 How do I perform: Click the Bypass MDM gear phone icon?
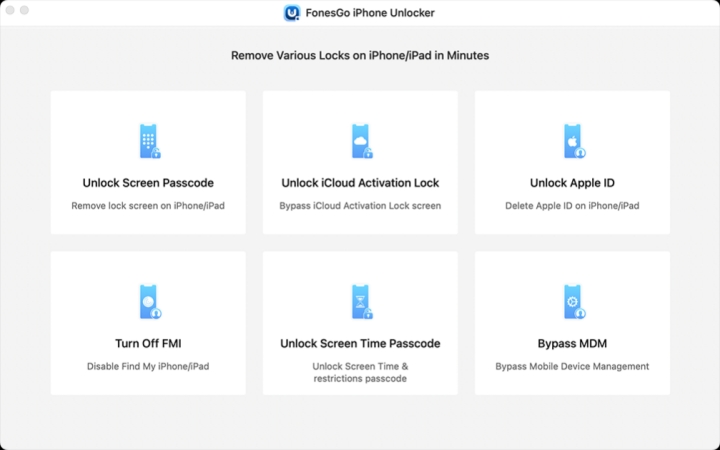tap(574, 302)
